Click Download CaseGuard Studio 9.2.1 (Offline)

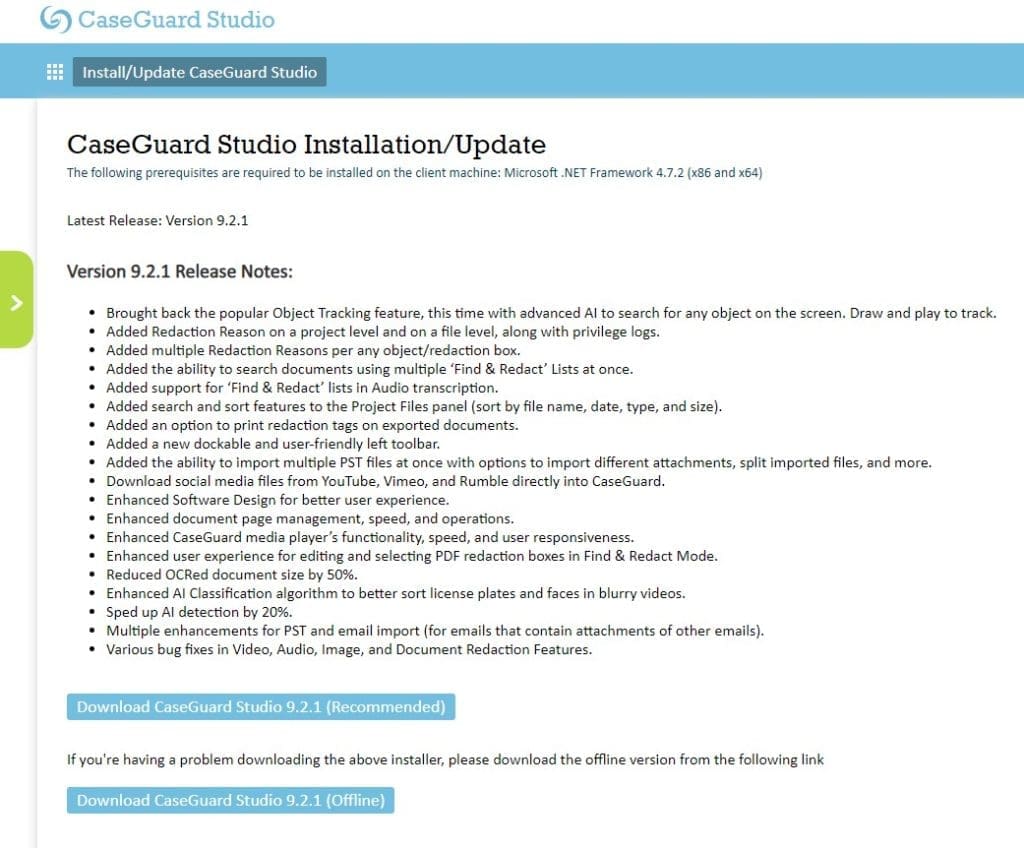click(230, 800)
